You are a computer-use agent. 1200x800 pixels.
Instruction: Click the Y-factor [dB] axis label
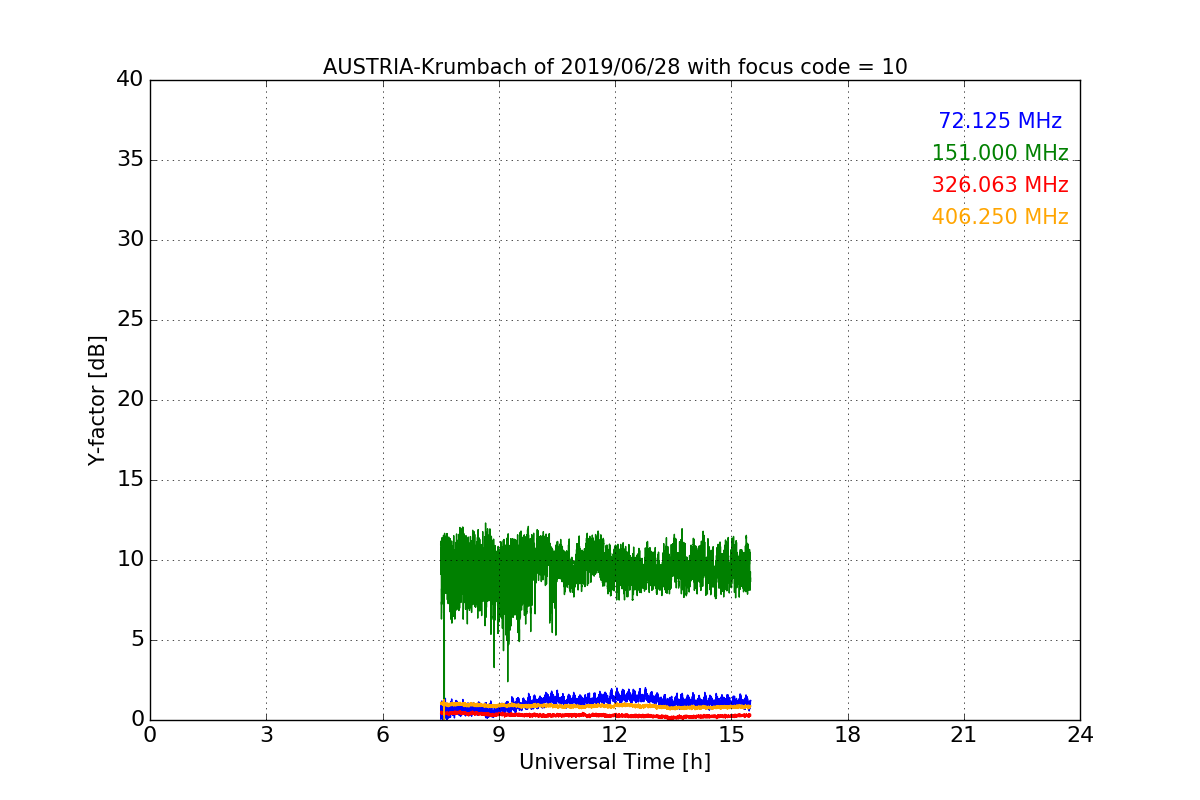[x=97, y=400]
